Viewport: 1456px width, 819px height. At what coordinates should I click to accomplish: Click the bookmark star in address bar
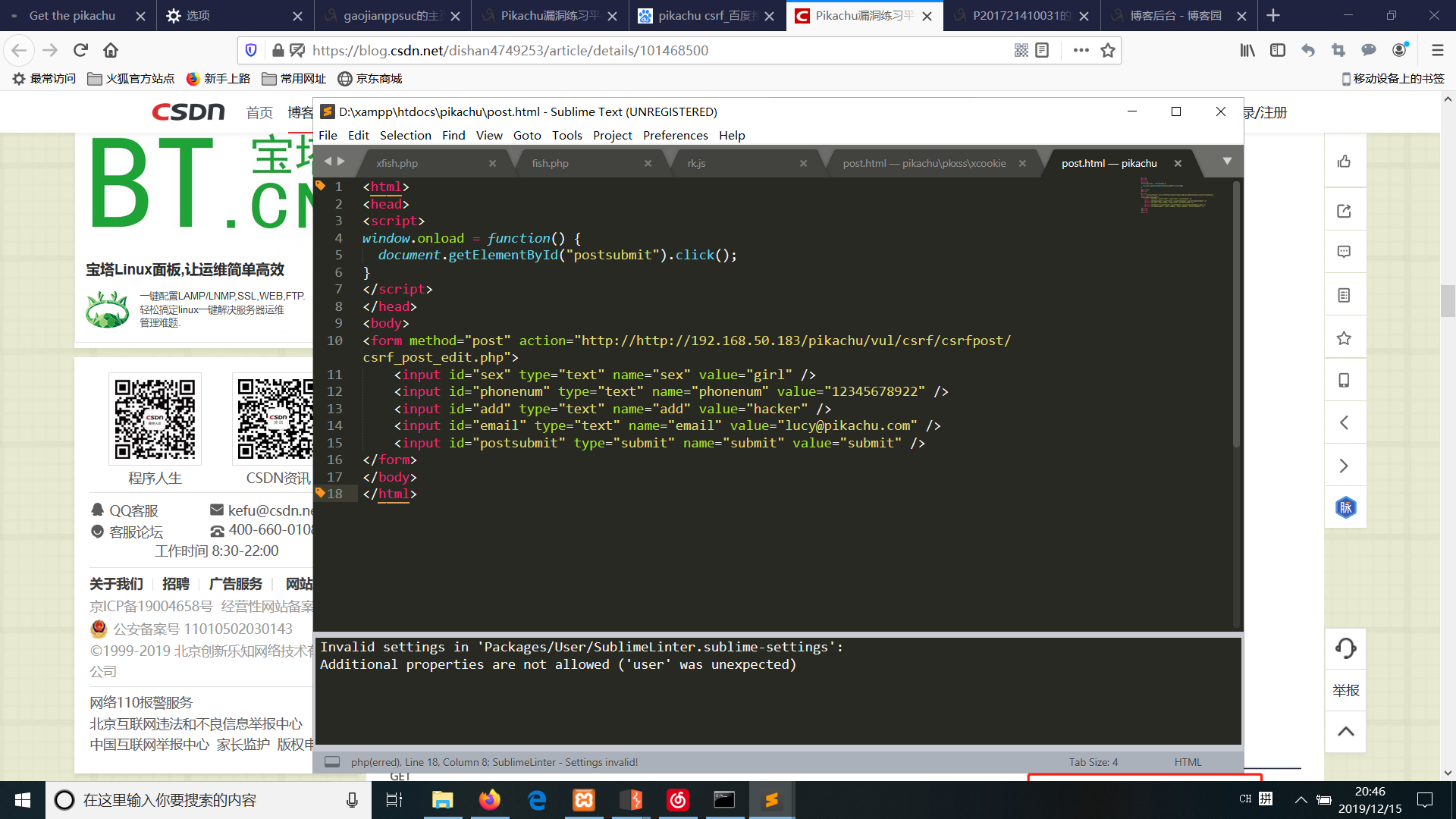(x=1108, y=50)
